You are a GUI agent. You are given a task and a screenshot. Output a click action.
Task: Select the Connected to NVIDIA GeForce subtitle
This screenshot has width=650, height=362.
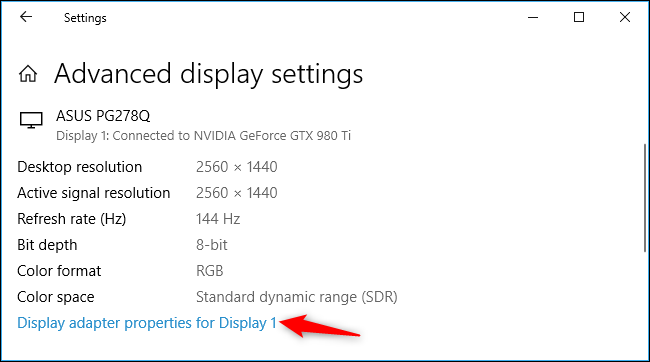tap(204, 136)
